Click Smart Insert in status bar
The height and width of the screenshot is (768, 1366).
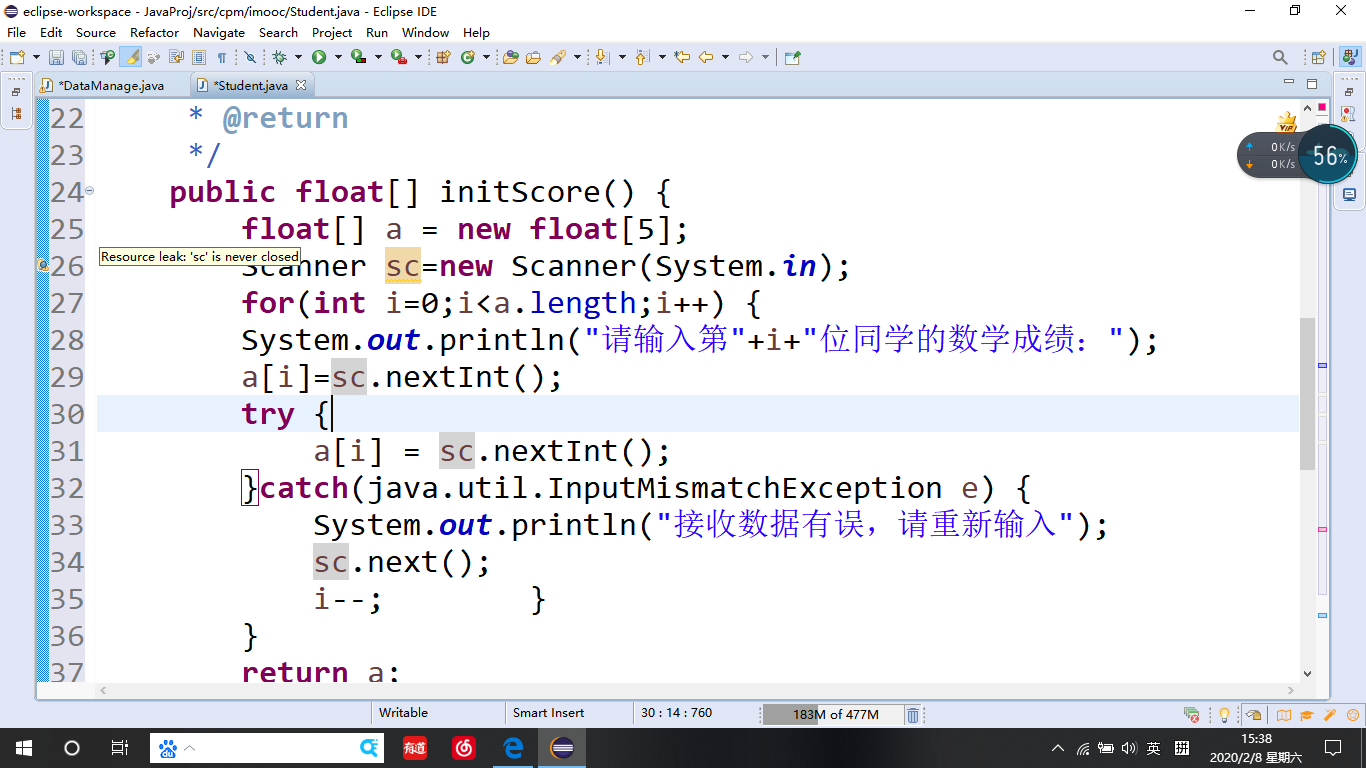[548, 713]
